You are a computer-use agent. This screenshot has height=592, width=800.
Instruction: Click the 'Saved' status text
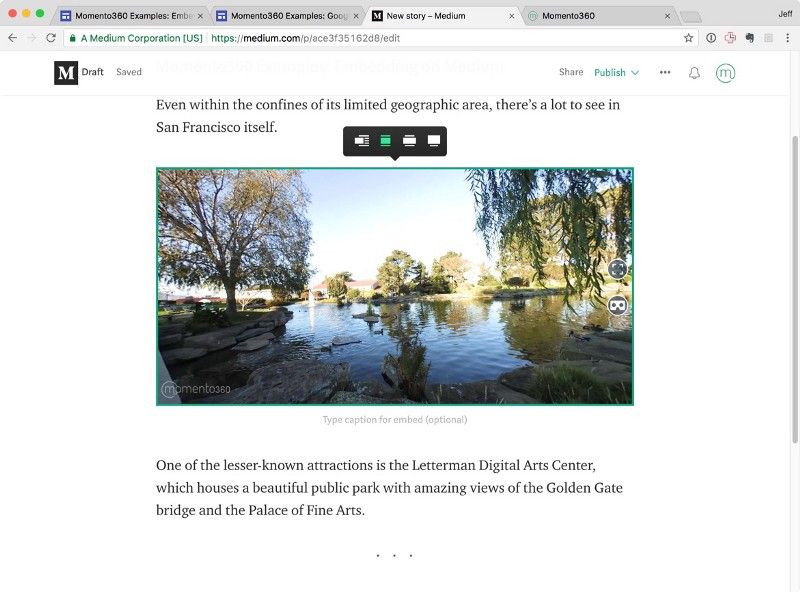(129, 72)
